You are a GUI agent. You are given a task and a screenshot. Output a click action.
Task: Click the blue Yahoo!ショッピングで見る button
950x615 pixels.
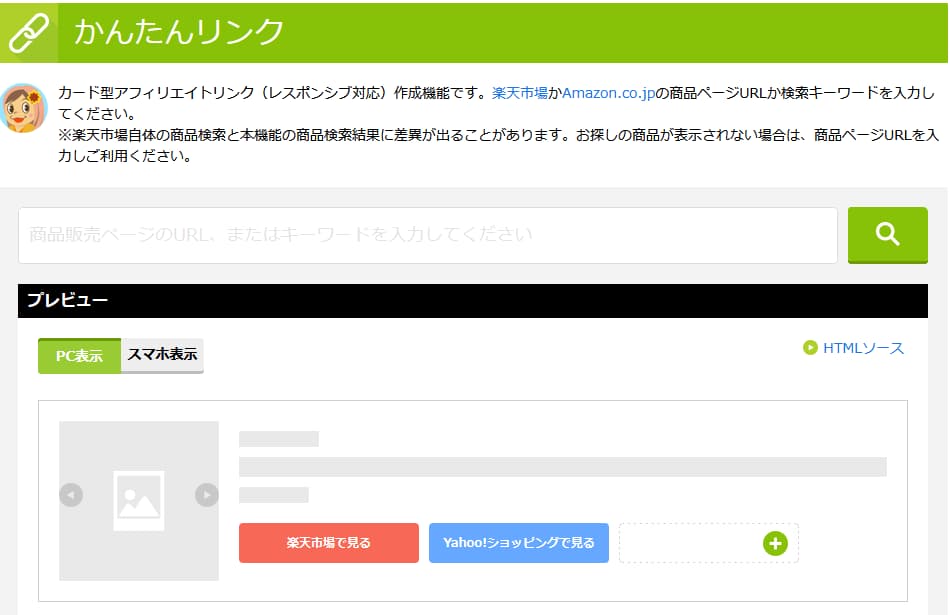pos(518,543)
